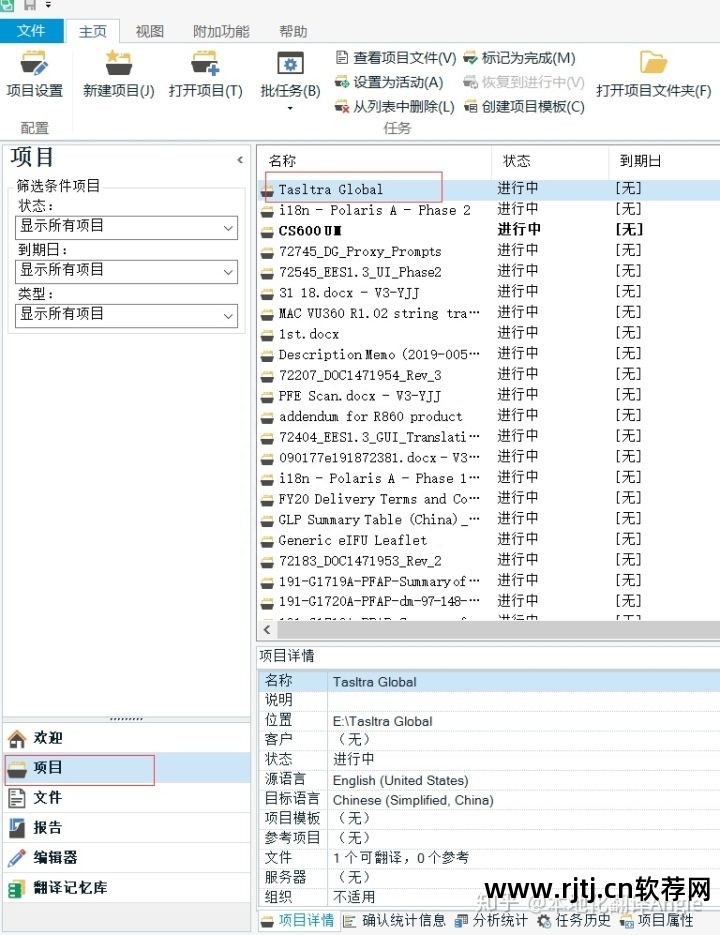Screen dimensions: 720x935
Task: Click the 打开项目文件夹 (Open Project Folder) icon
Action: coord(653,66)
